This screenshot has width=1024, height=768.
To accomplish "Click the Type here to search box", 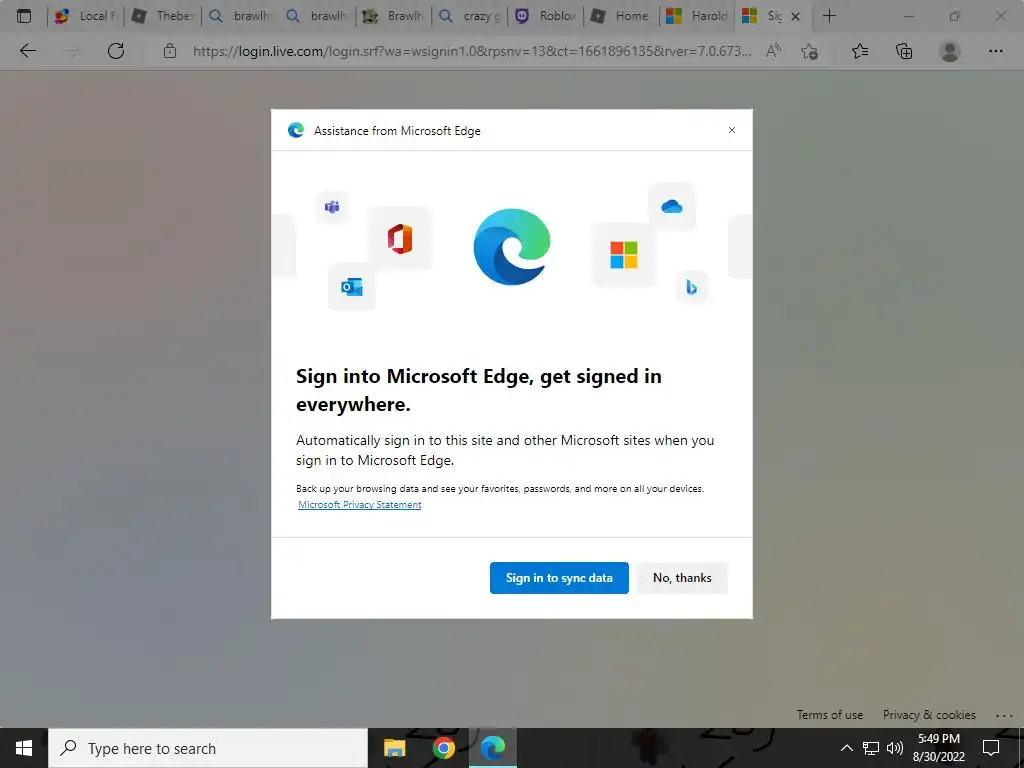I will tap(208, 748).
